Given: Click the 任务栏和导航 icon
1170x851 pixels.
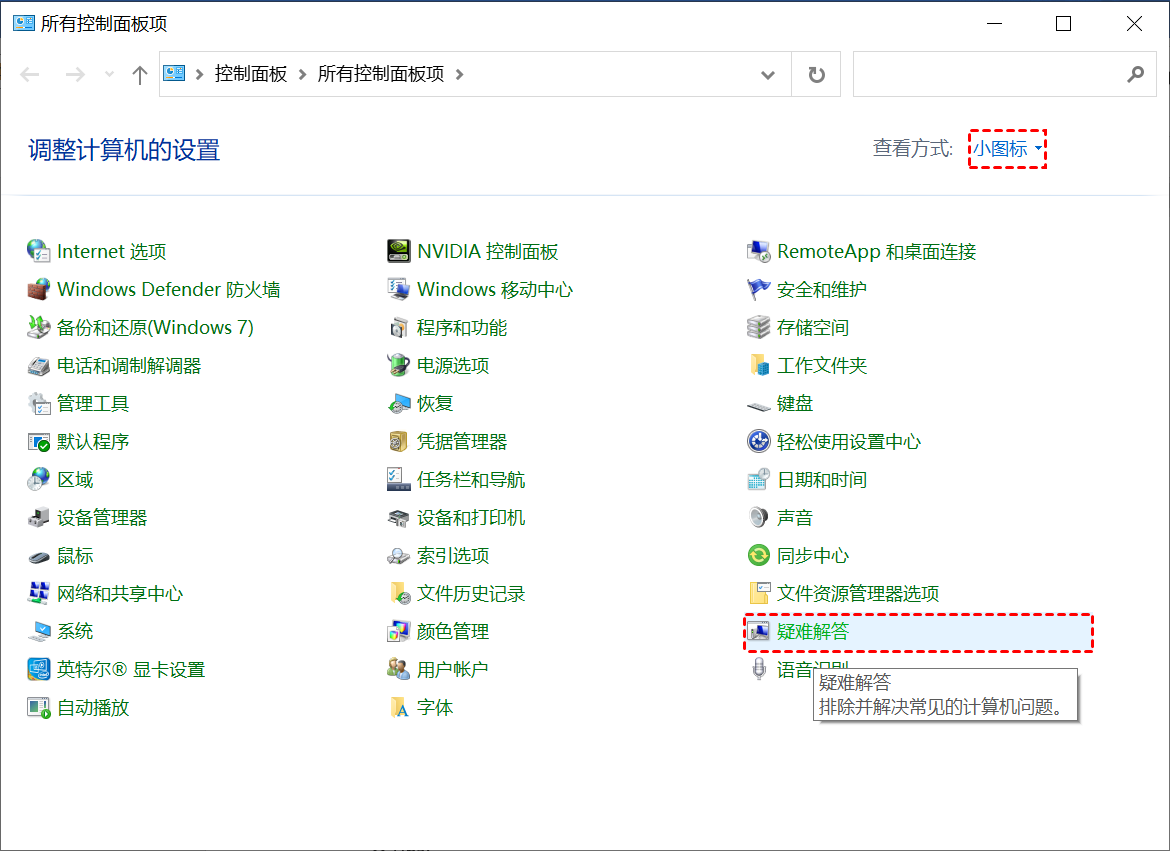Looking at the screenshot, I should pyautogui.click(x=398, y=480).
